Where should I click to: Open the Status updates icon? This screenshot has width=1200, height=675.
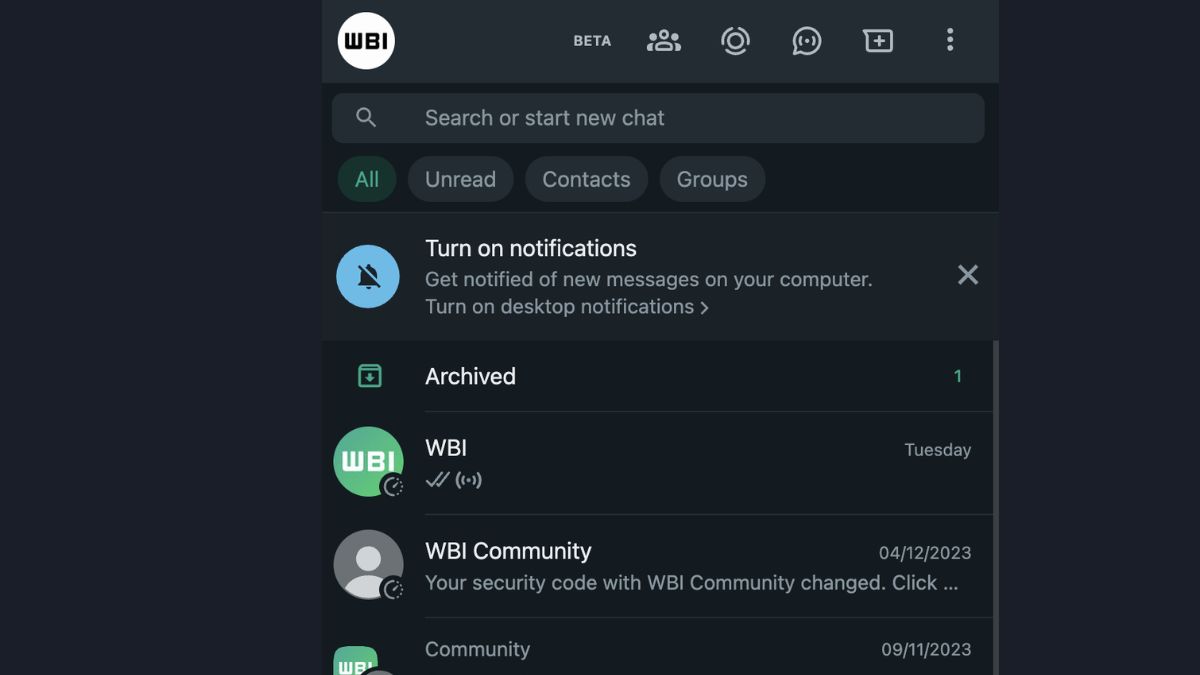point(735,41)
